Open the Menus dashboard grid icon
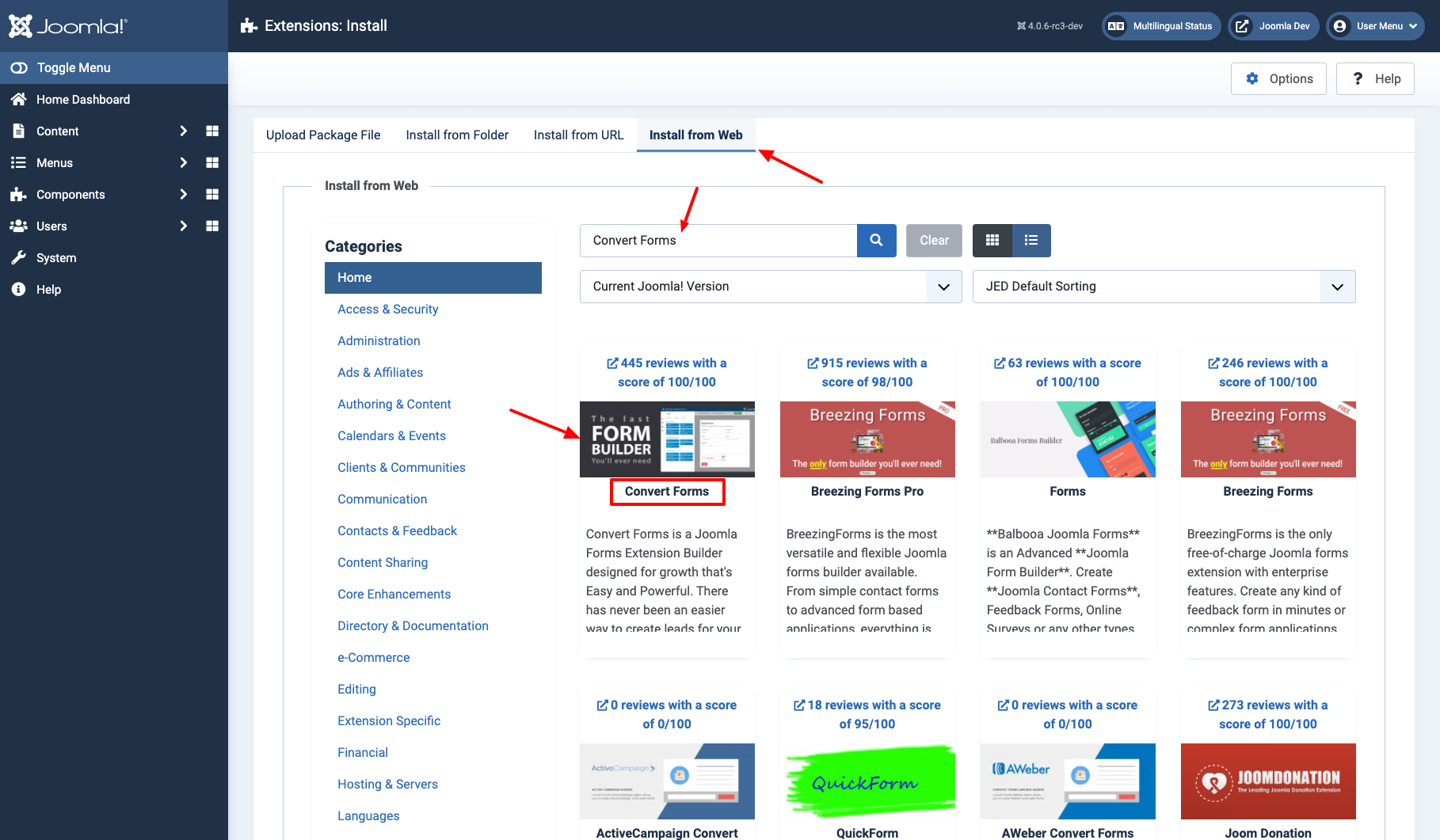The height and width of the screenshot is (840, 1440). pyautogui.click(x=212, y=163)
